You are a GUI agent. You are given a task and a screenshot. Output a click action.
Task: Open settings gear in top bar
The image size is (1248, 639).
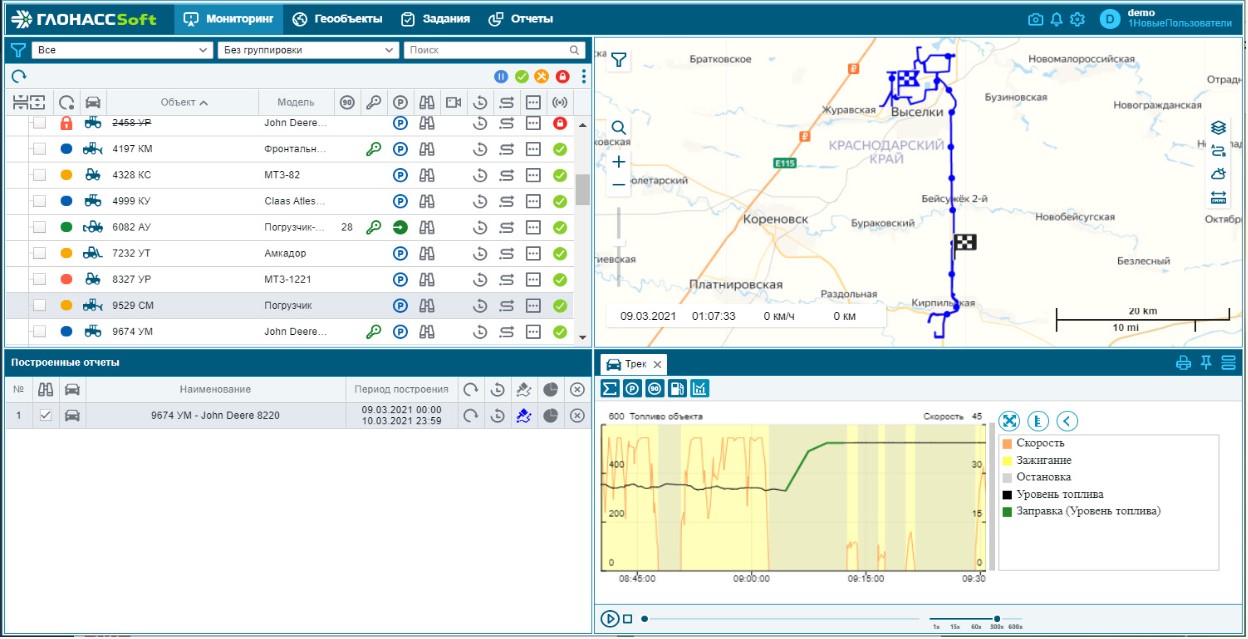[x=1077, y=19]
